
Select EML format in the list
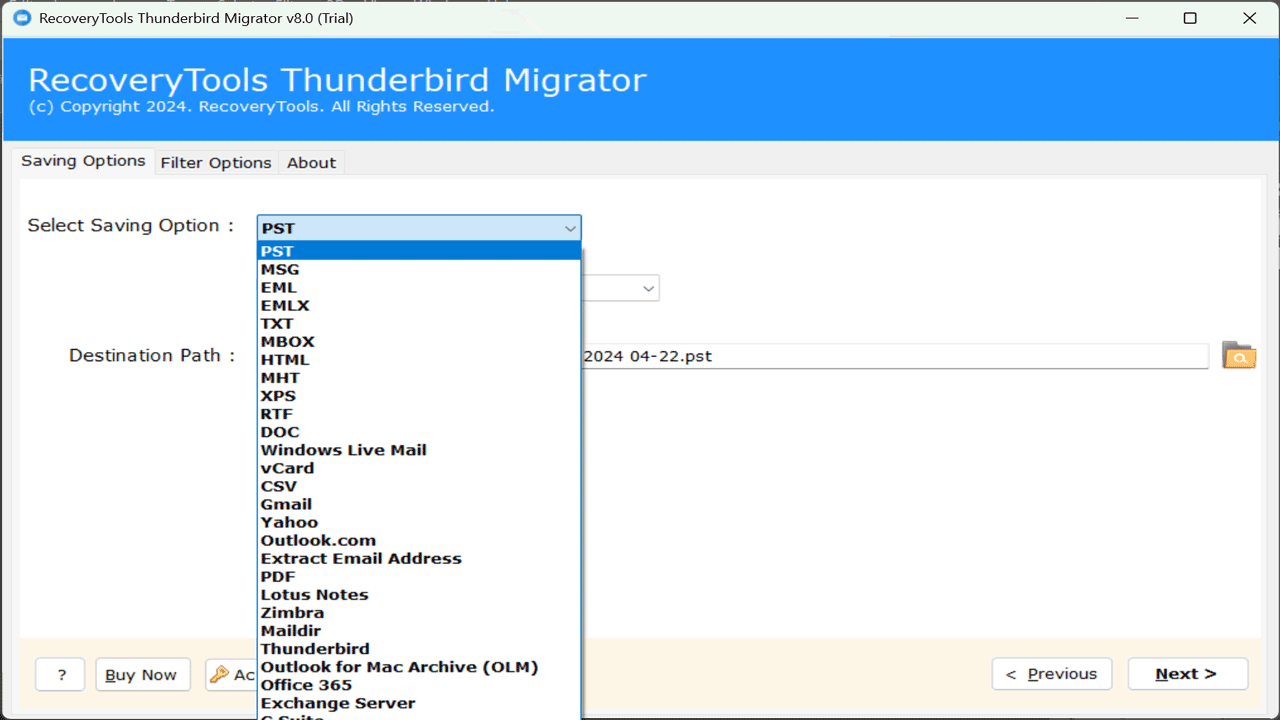point(419,287)
